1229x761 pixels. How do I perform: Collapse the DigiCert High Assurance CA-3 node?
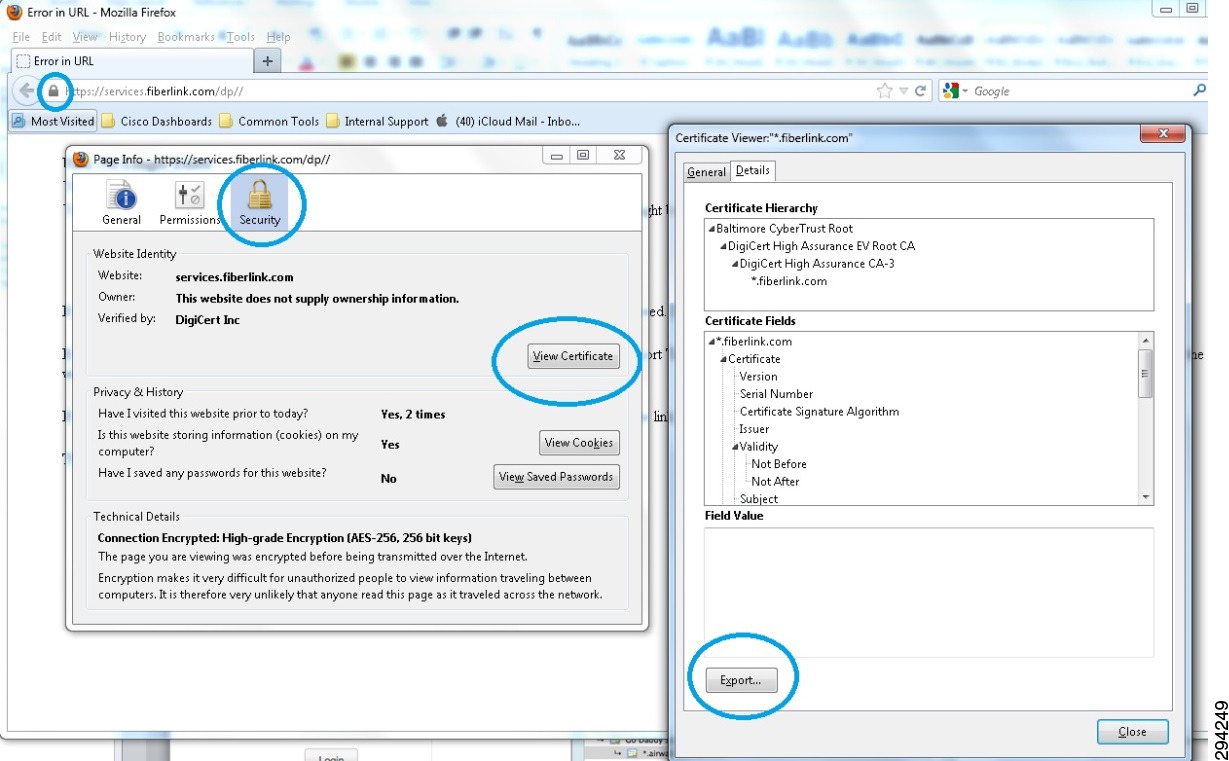tap(735, 264)
